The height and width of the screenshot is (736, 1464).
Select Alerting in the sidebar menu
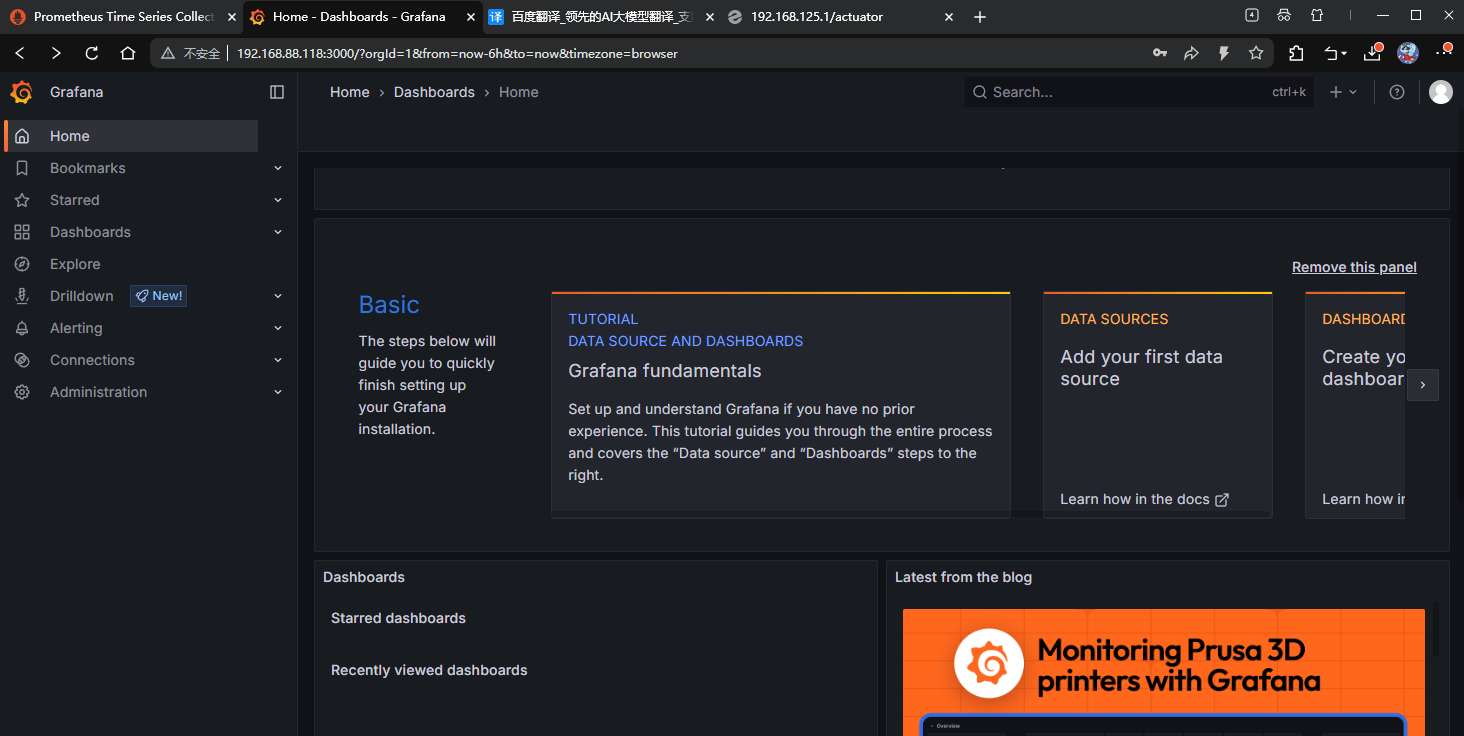[x=76, y=328]
